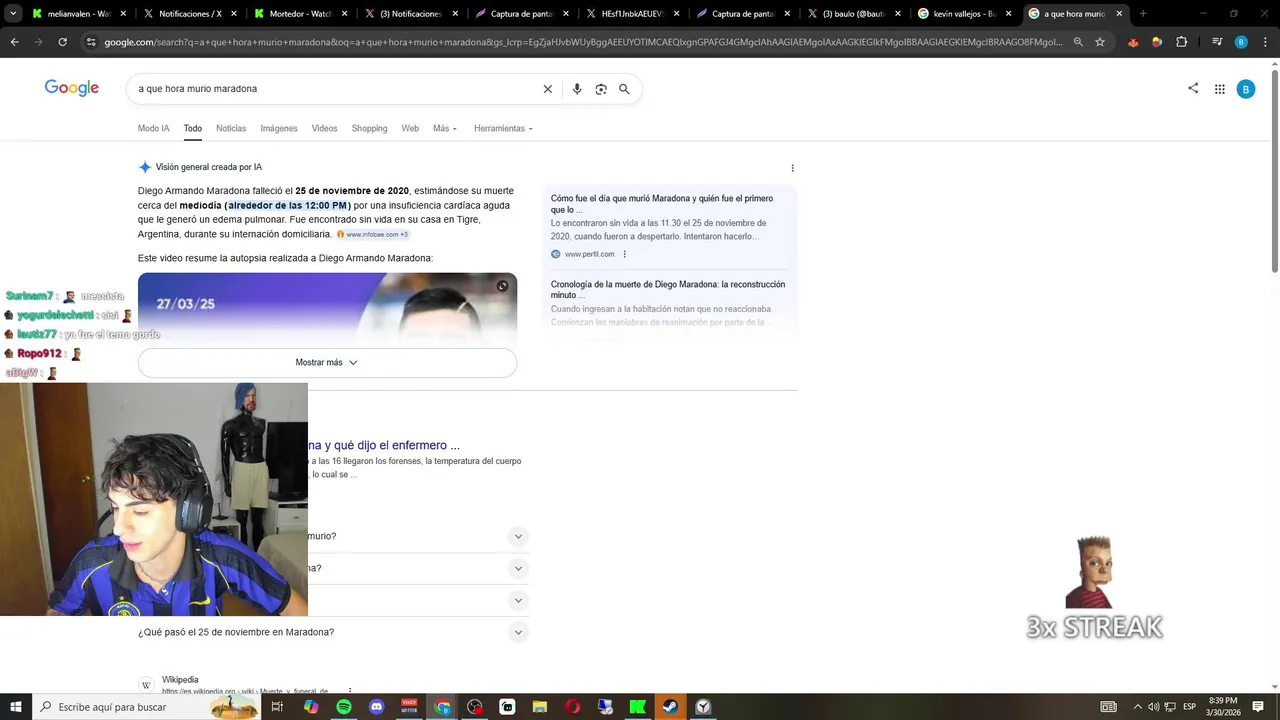Expand the related question ending 'na?'

pos(518,569)
